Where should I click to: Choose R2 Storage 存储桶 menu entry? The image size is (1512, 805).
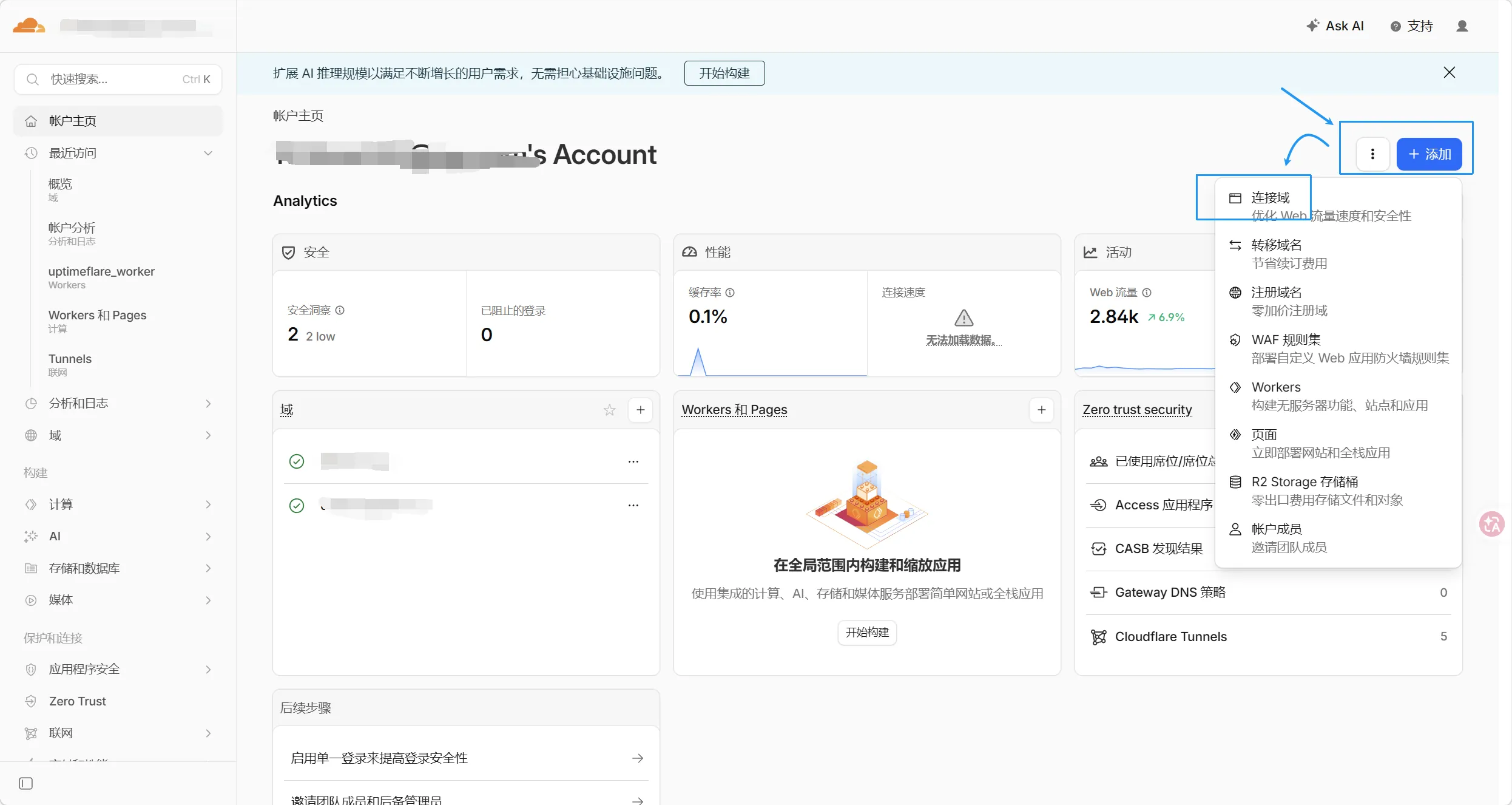click(x=1304, y=482)
